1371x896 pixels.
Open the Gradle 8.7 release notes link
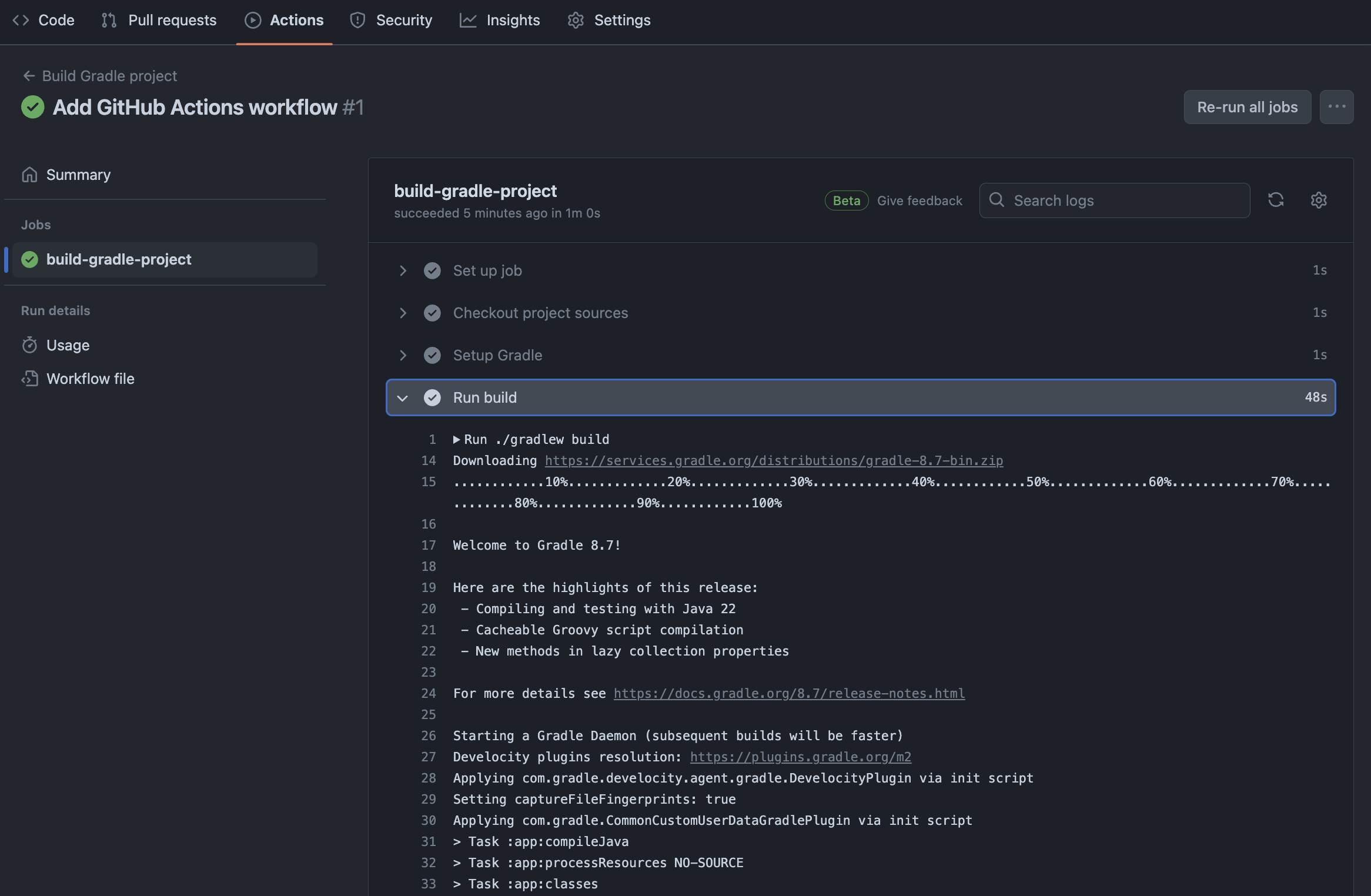click(789, 693)
